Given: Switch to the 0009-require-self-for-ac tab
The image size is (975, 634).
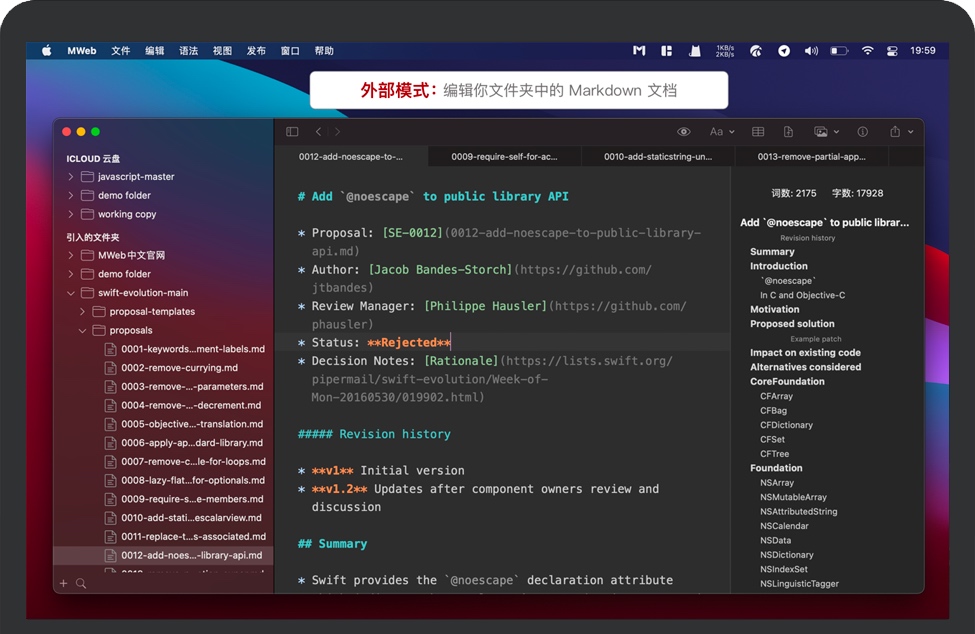Looking at the screenshot, I should (x=506, y=157).
